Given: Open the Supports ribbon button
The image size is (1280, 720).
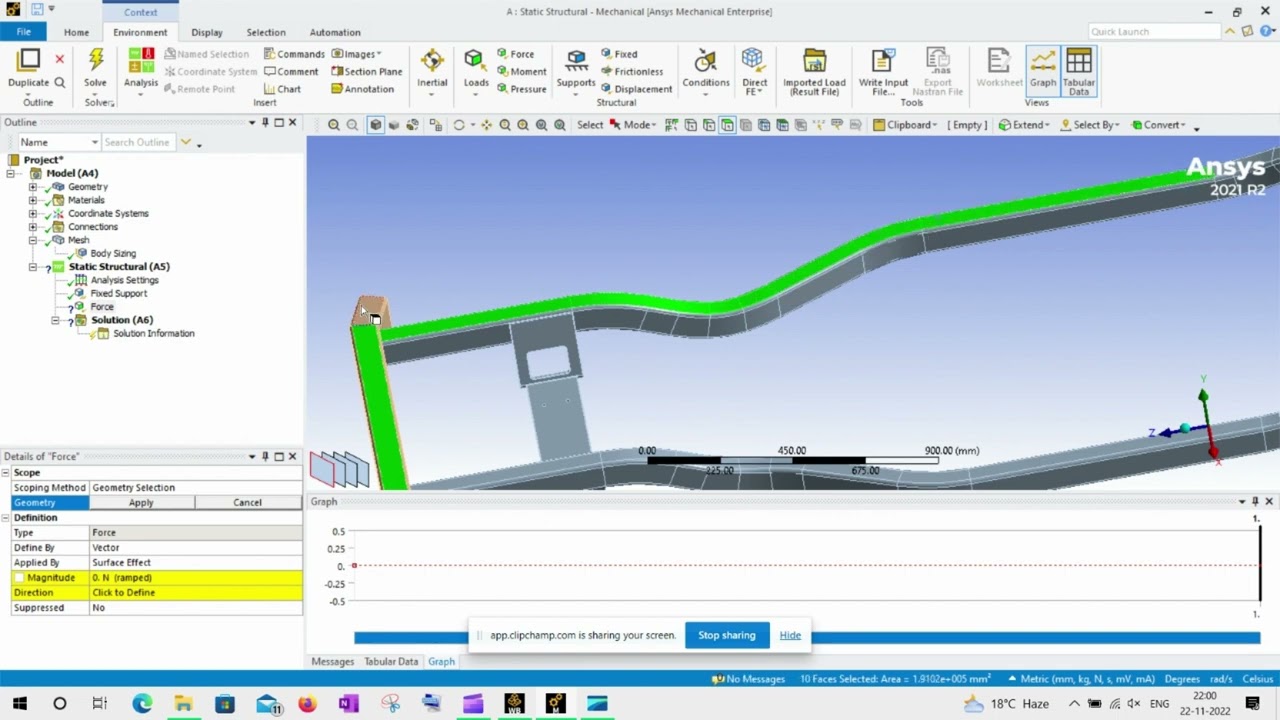Looking at the screenshot, I should tap(576, 70).
